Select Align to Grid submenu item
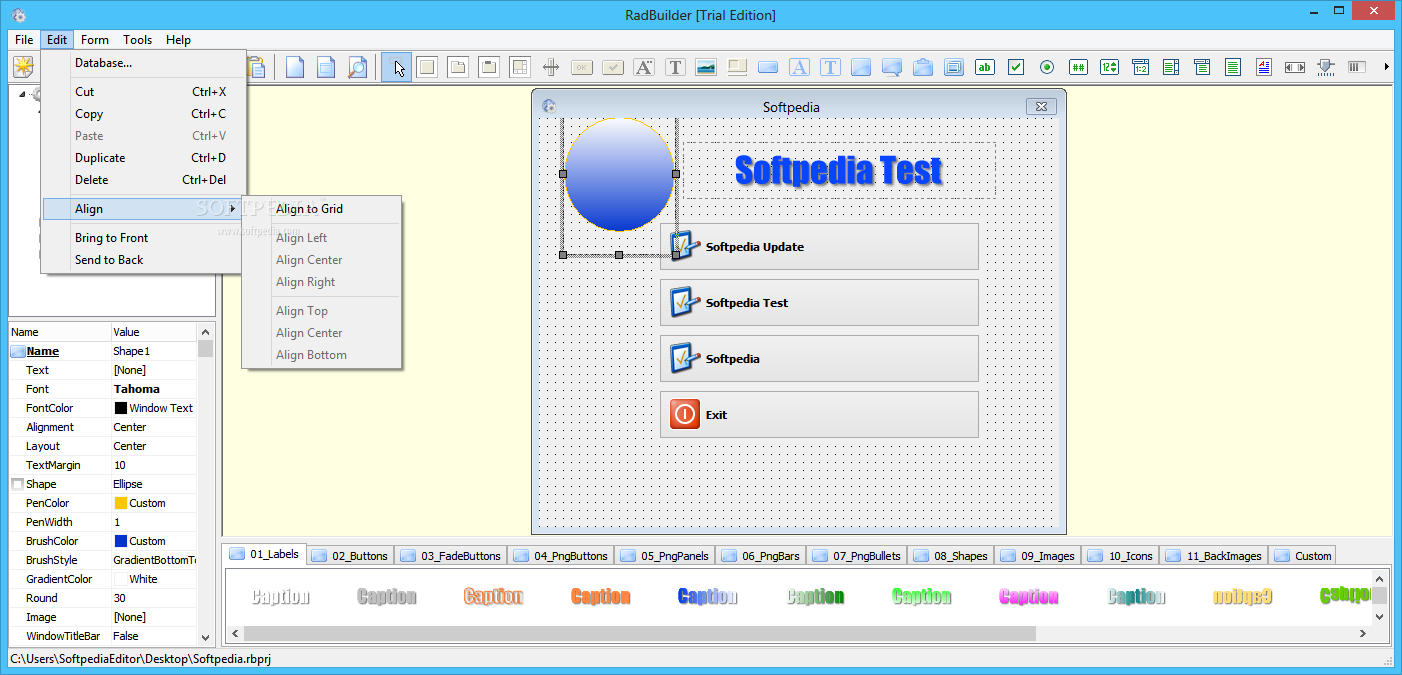 [322, 209]
